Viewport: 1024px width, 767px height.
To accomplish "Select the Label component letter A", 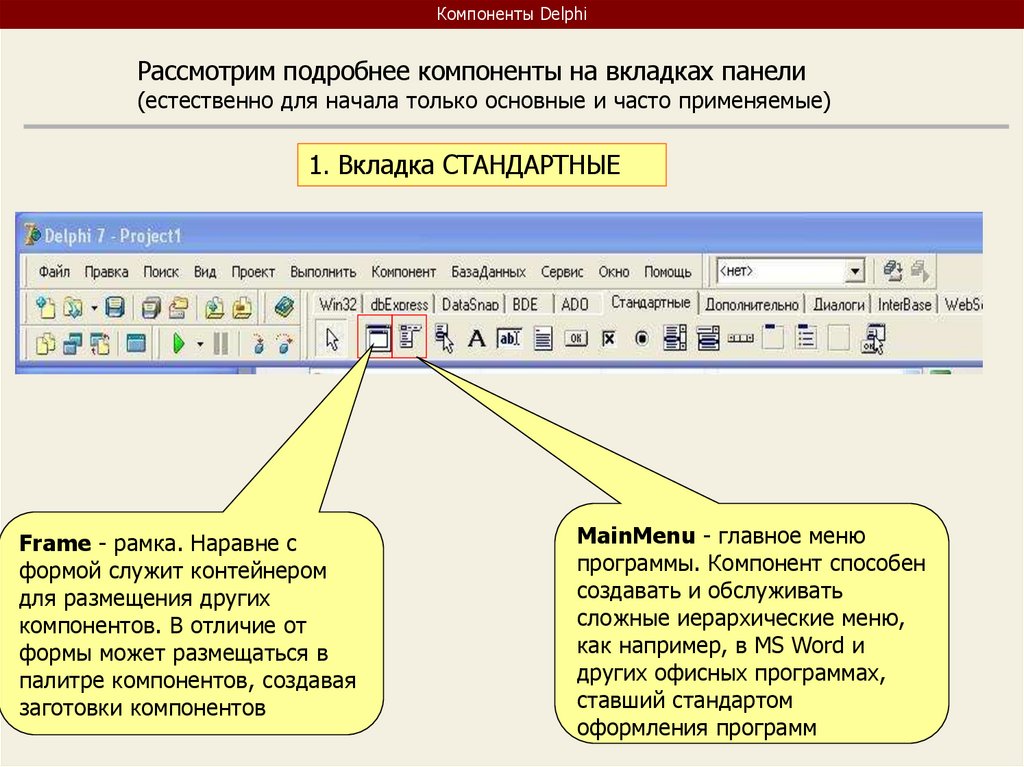I will pos(477,338).
